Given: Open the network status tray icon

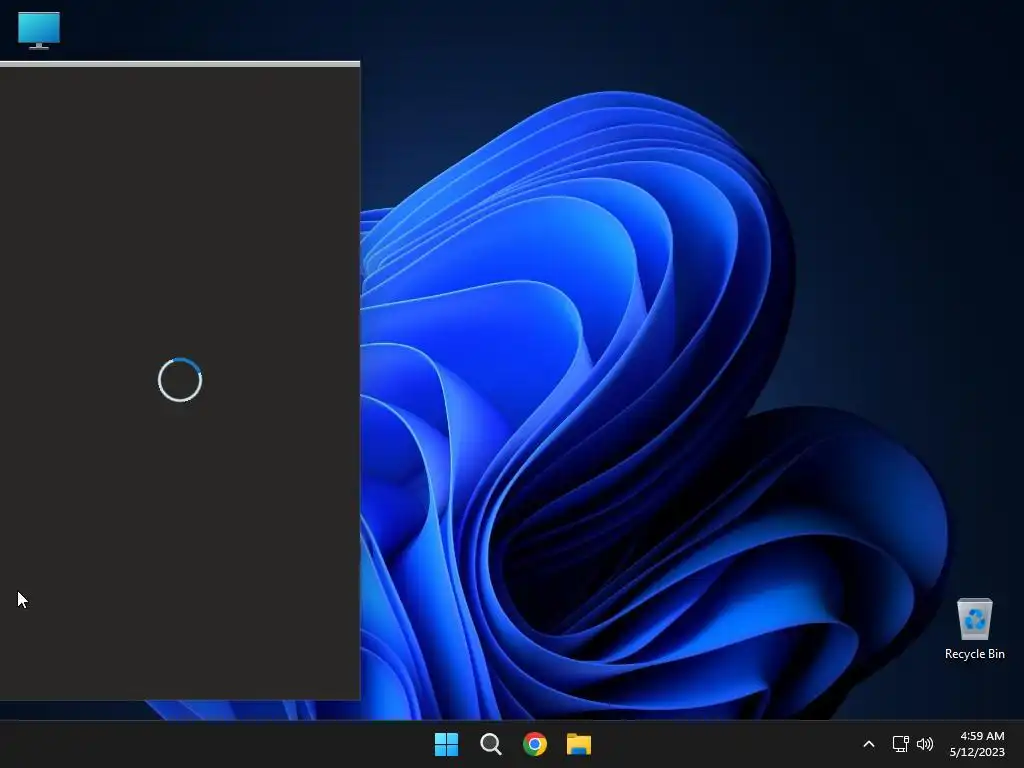Looking at the screenshot, I should tap(901, 744).
